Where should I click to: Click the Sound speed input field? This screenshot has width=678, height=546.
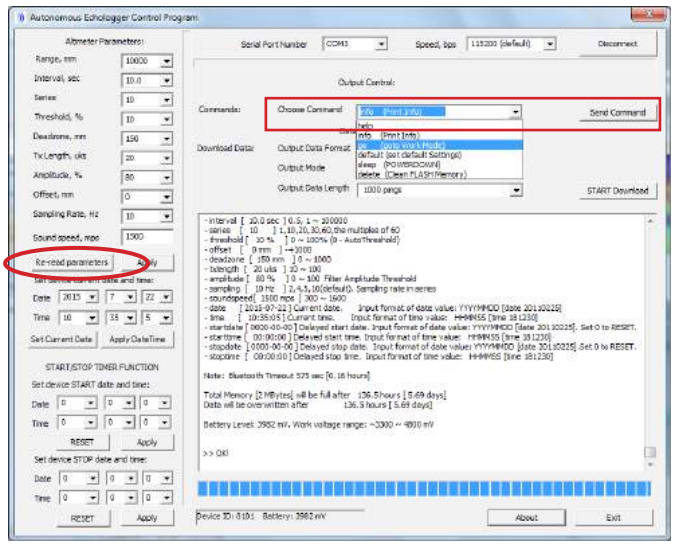[147, 237]
